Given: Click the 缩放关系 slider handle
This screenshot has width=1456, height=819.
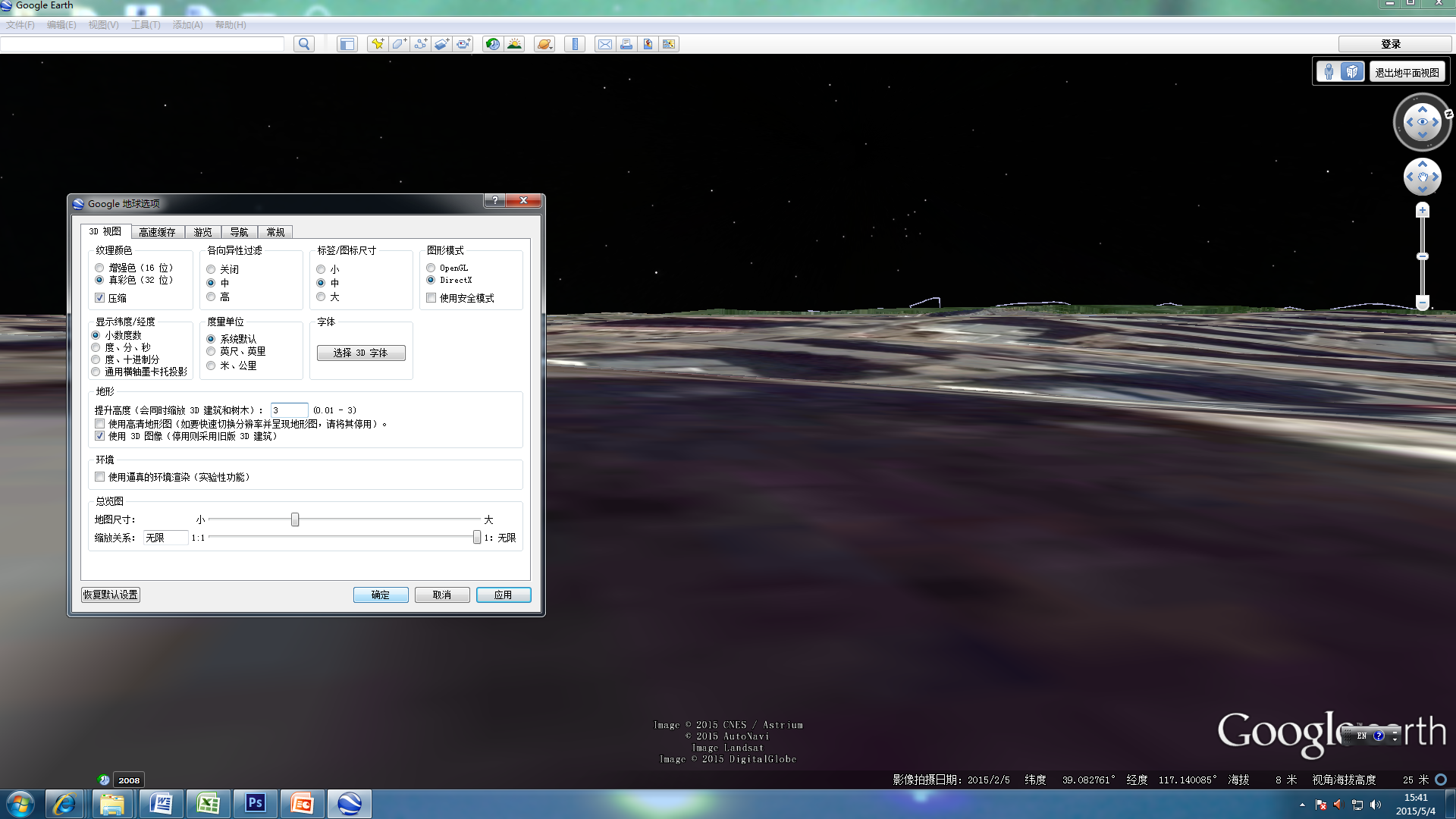Looking at the screenshot, I should coord(477,538).
